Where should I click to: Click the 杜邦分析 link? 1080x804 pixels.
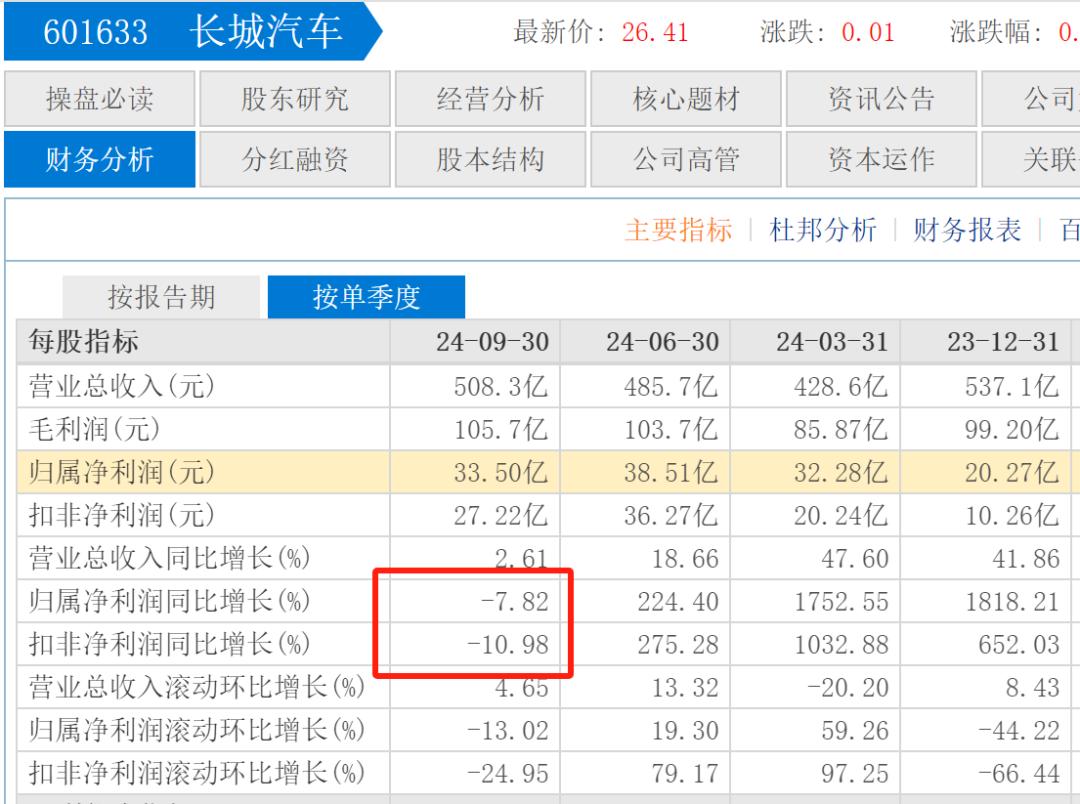[x=822, y=230]
